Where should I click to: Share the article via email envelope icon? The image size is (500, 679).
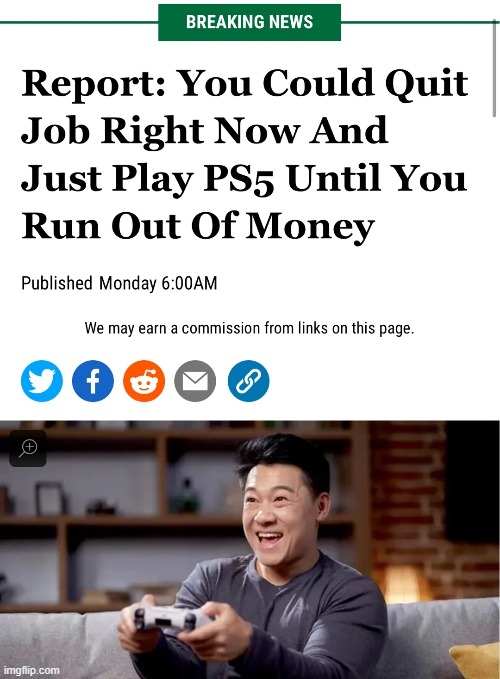195,381
